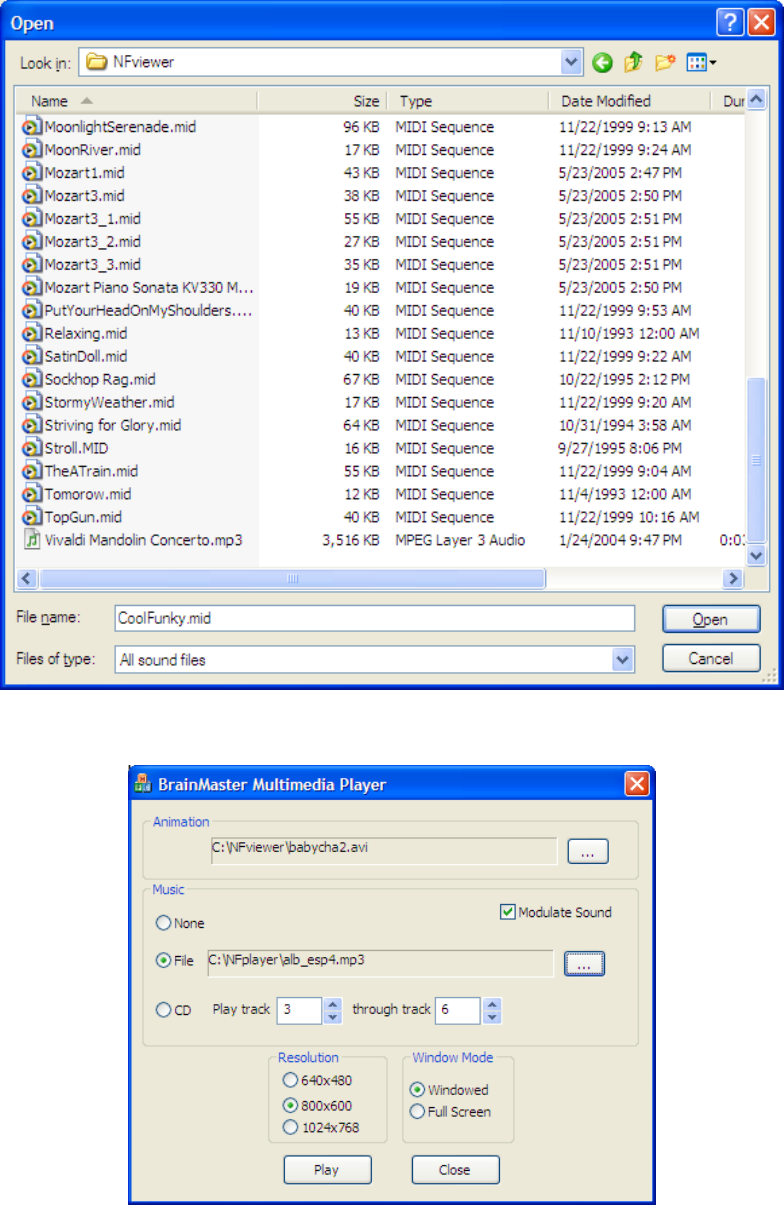Click the green Back navigation icon
784x1205 pixels.
click(602, 63)
